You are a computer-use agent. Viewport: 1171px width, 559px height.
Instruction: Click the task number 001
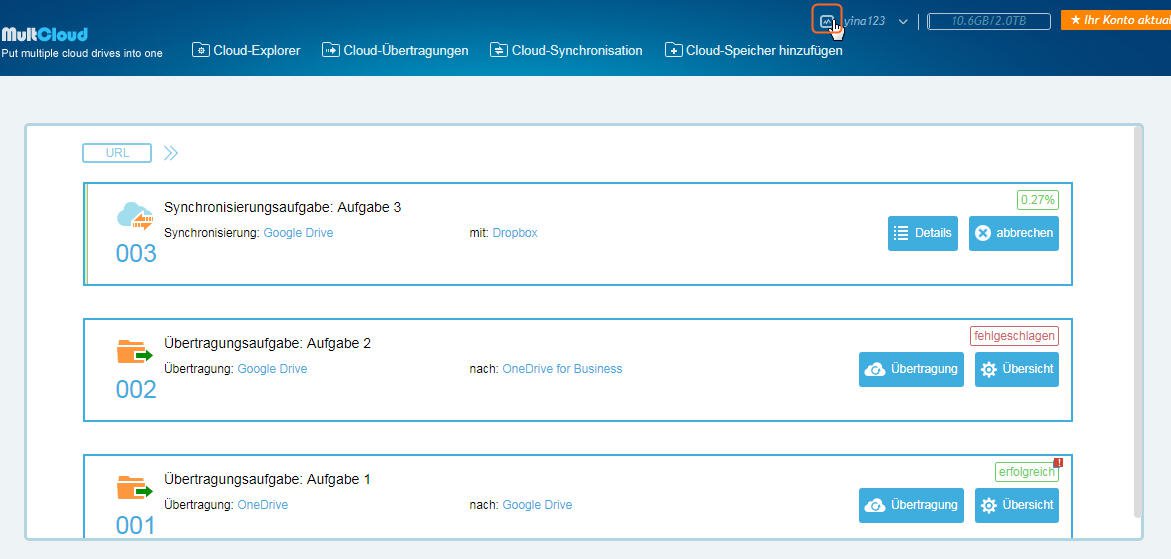(136, 525)
